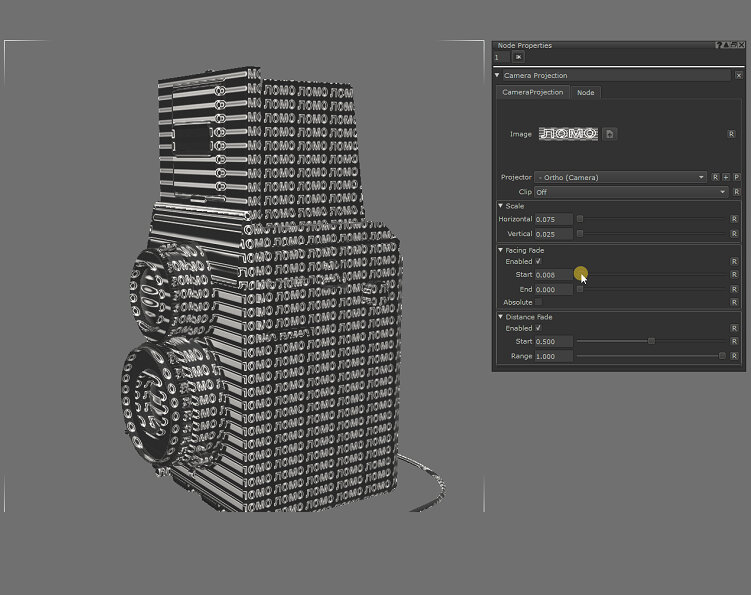Open the Clip dropdown set to Off
The height and width of the screenshot is (595, 751).
[x=631, y=192]
